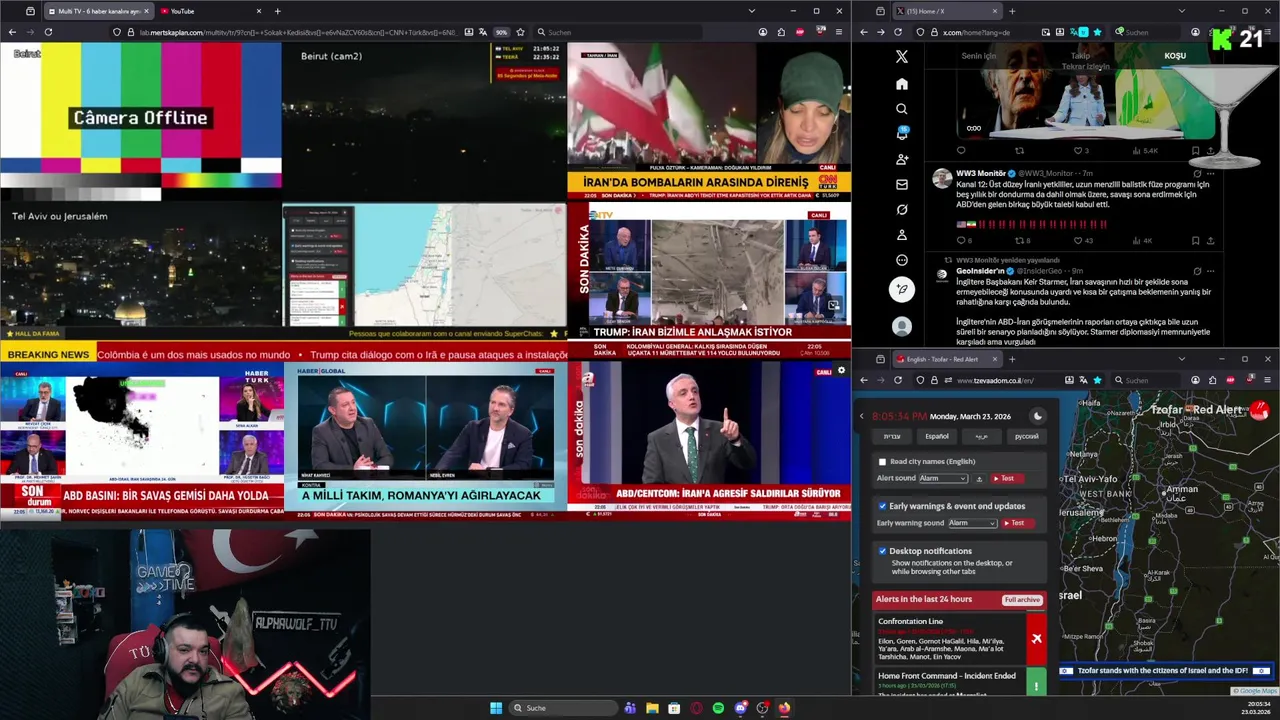Open more options on GeoInsider post
The height and width of the screenshot is (720, 1280).
(1211, 271)
